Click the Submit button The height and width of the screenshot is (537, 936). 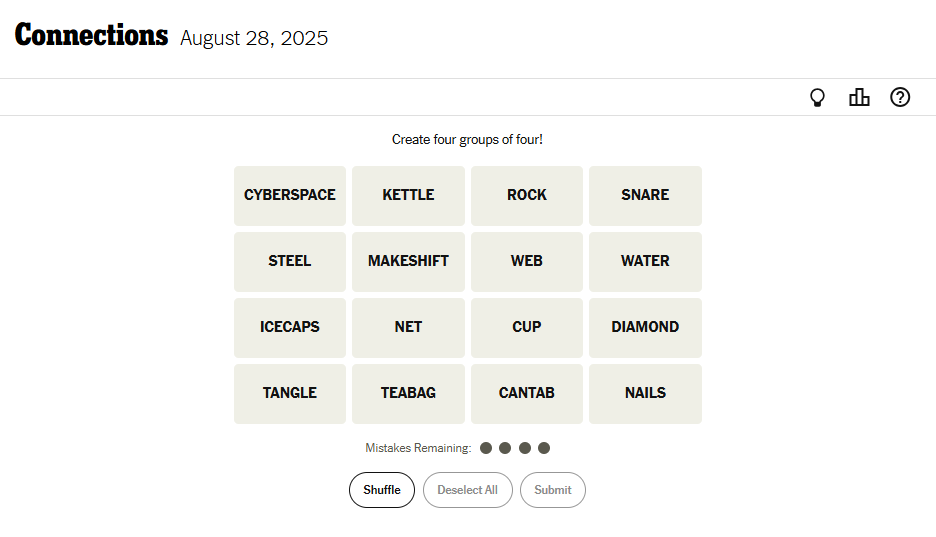pyautogui.click(x=552, y=490)
